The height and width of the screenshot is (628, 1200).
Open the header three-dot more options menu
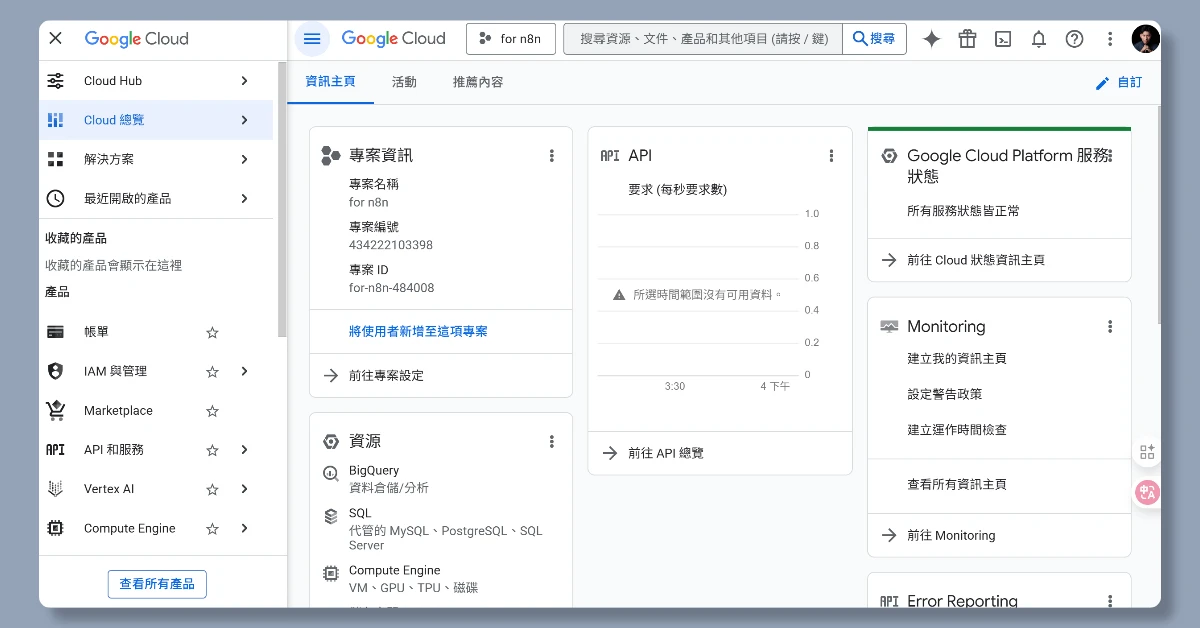click(x=1110, y=39)
